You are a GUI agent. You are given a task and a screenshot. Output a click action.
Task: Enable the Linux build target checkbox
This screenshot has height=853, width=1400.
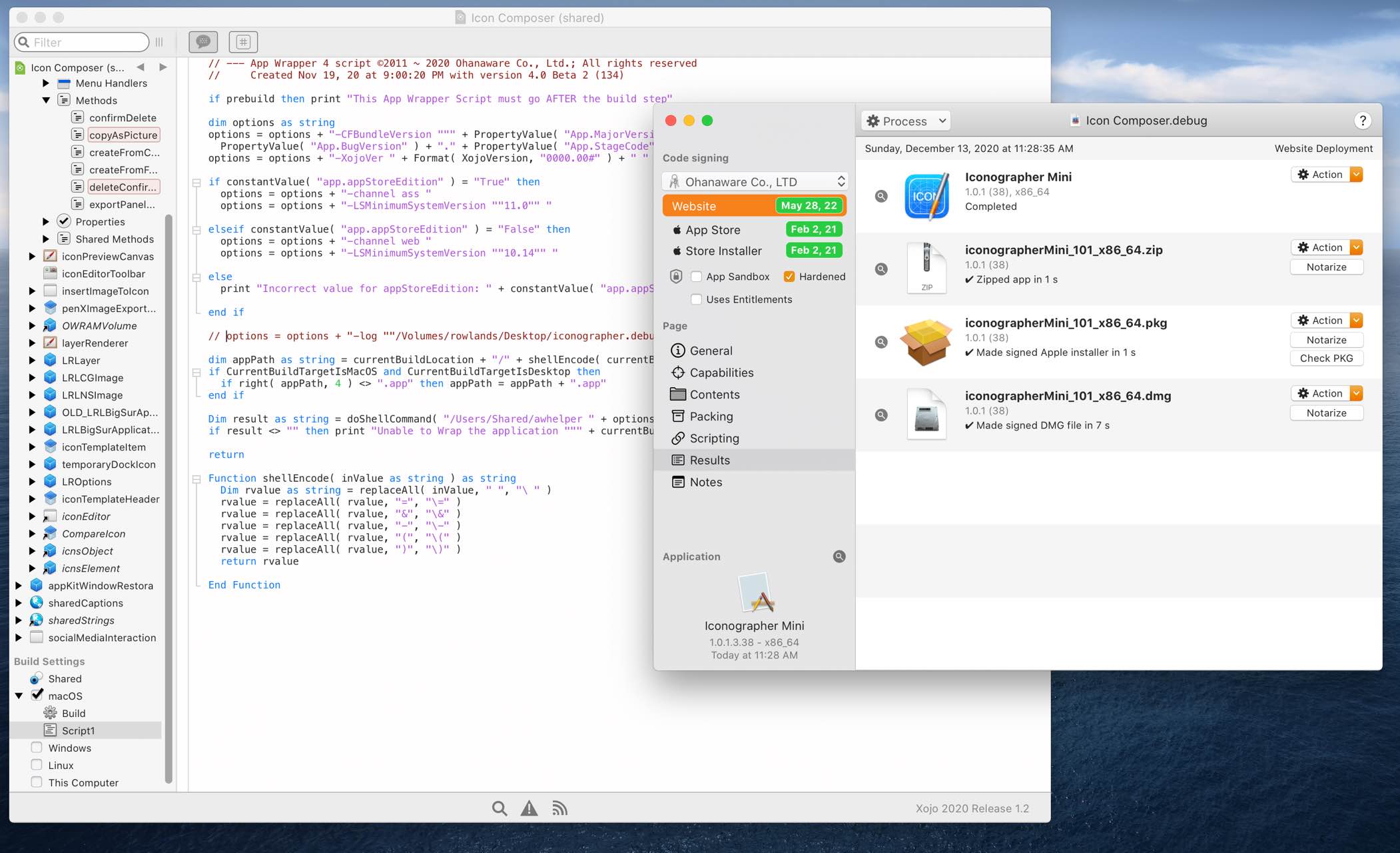(37, 765)
